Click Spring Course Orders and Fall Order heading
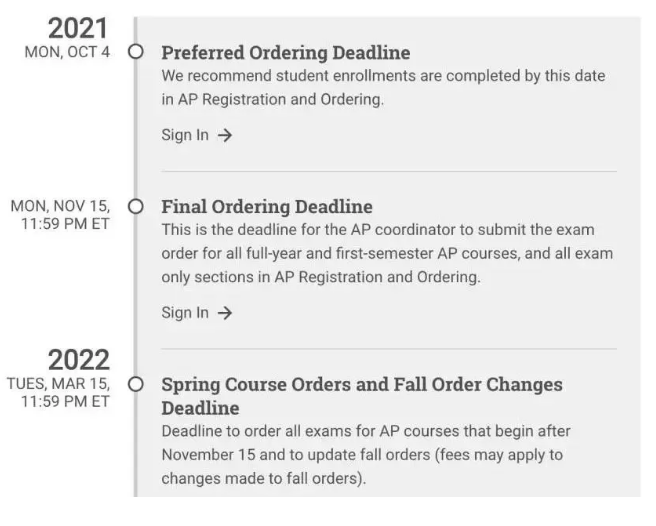656x526 pixels. tap(362, 396)
